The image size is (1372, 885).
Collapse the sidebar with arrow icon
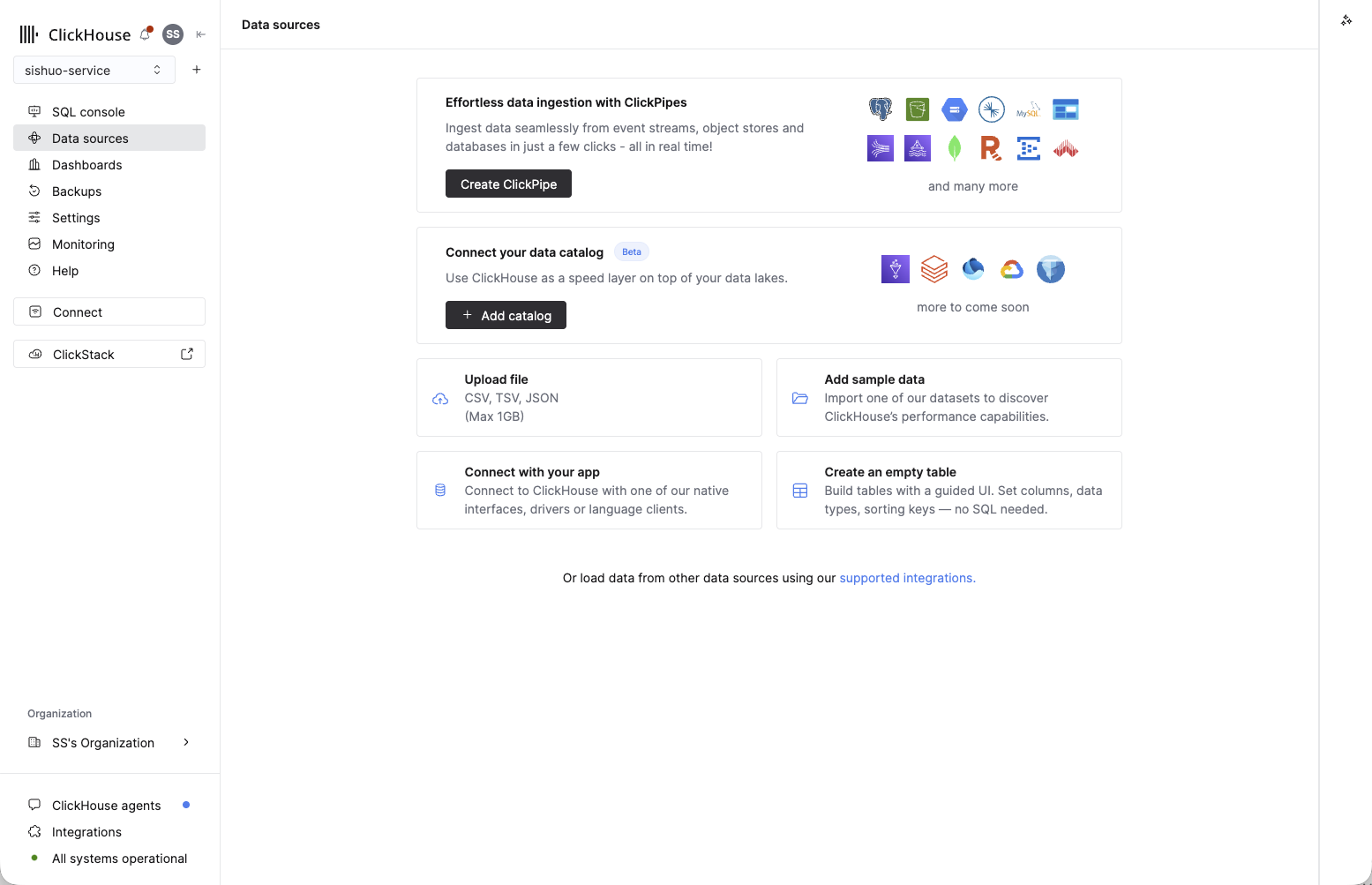pyautogui.click(x=200, y=34)
